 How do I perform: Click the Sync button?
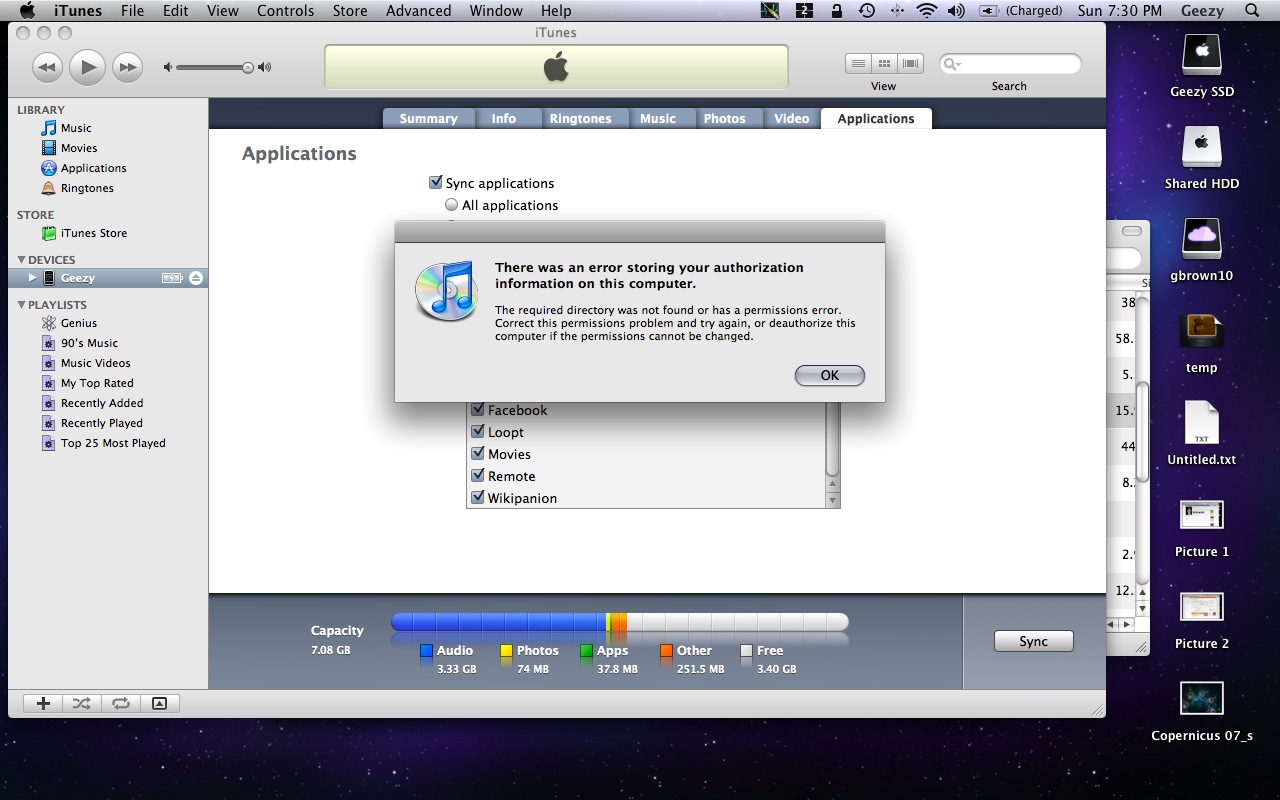1033,641
